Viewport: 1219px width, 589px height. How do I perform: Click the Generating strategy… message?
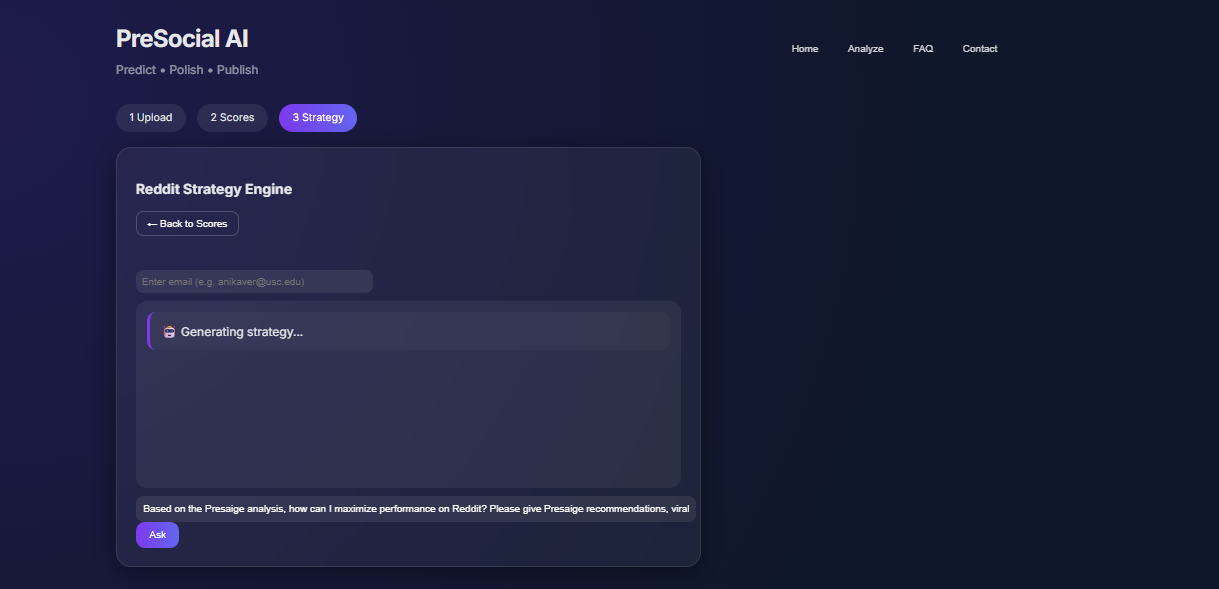(408, 331)
